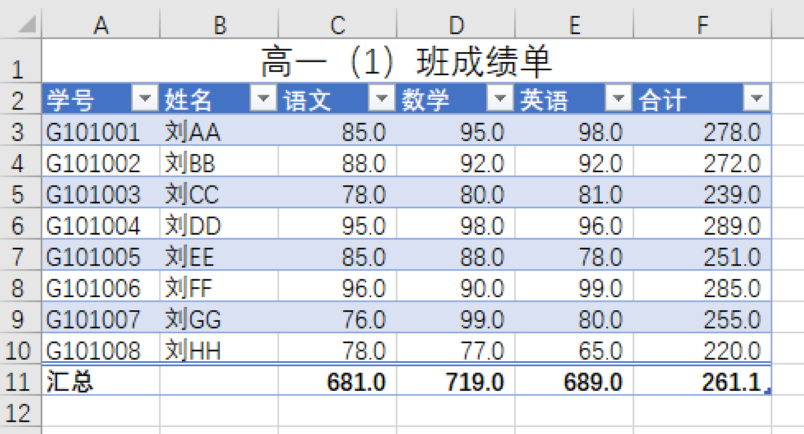Click the 学号 header cell

coord(100,98)
